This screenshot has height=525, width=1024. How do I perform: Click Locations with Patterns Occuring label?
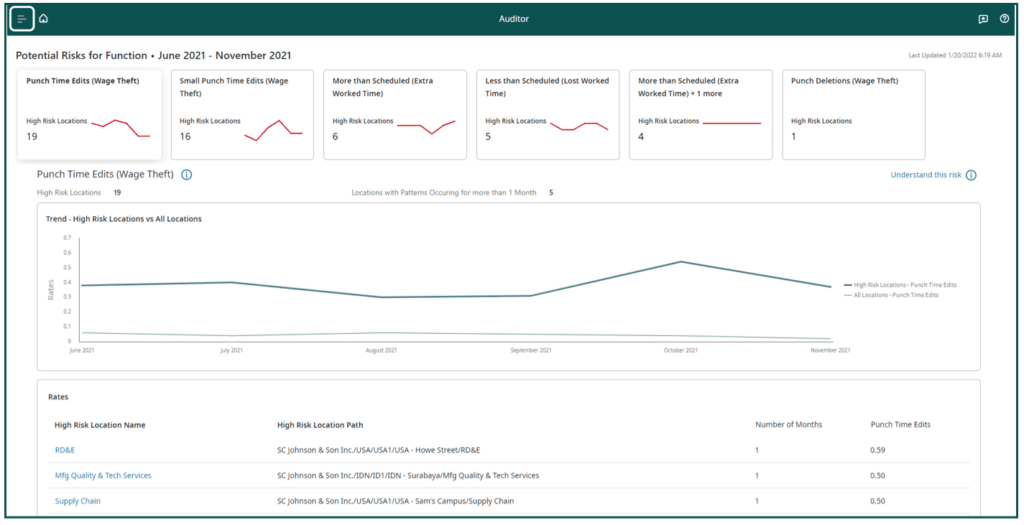click(444, 193)
